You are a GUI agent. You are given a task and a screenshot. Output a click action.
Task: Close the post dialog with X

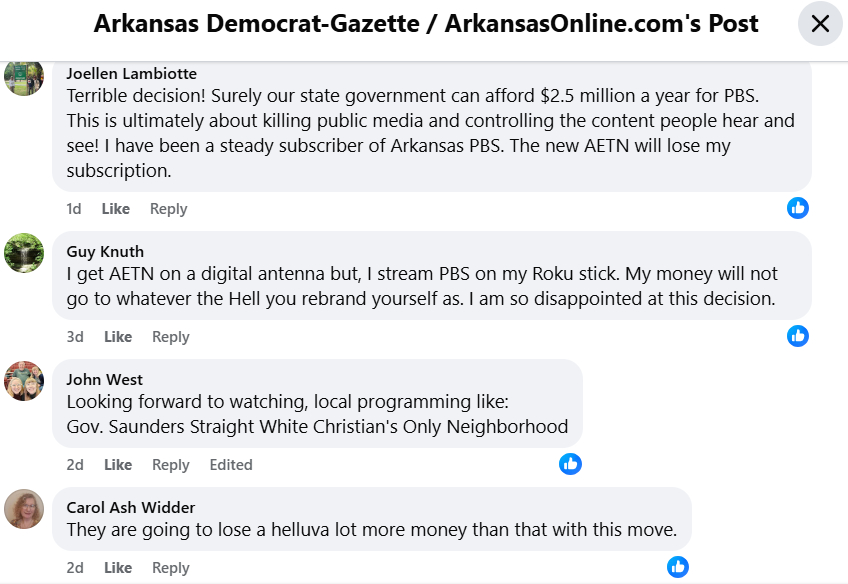pos(820,24)
